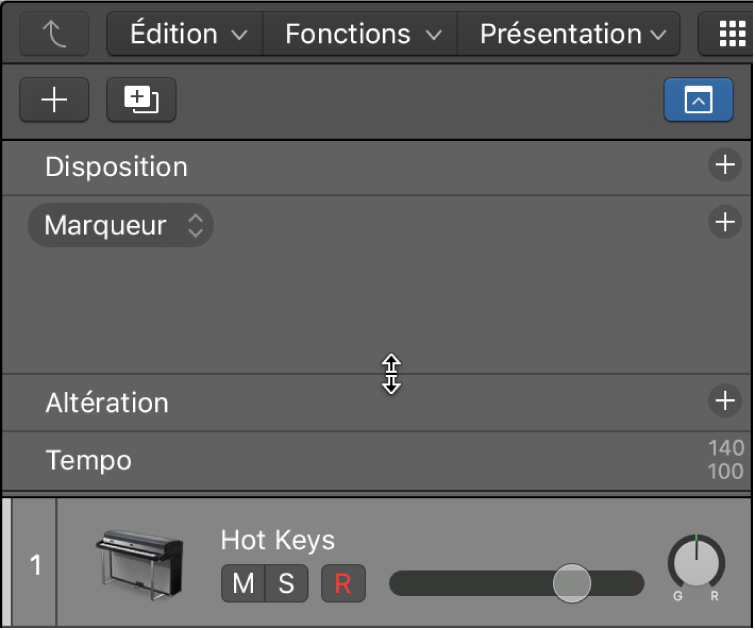Click the Hot Keys pan knob
Viewport: 755px width, 630px height.
point(696,563)
